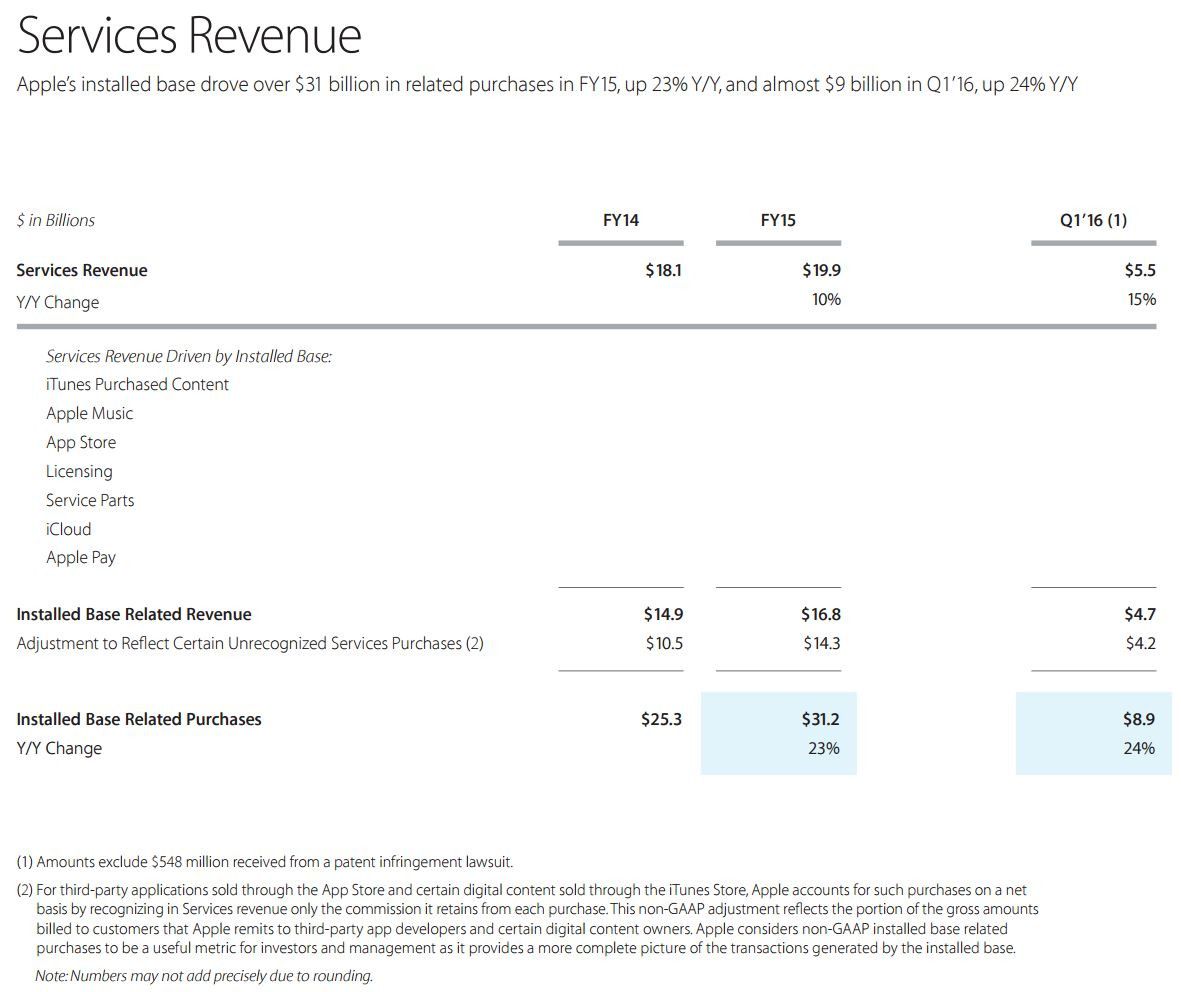Click the $16.8 Installed Base Revenue value

(x=821, y=615)
